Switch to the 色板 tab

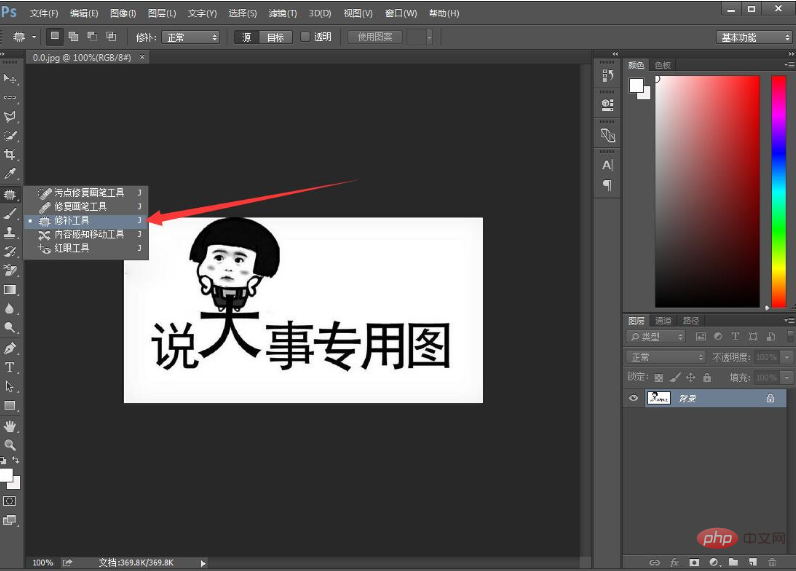tap(662, 65)
